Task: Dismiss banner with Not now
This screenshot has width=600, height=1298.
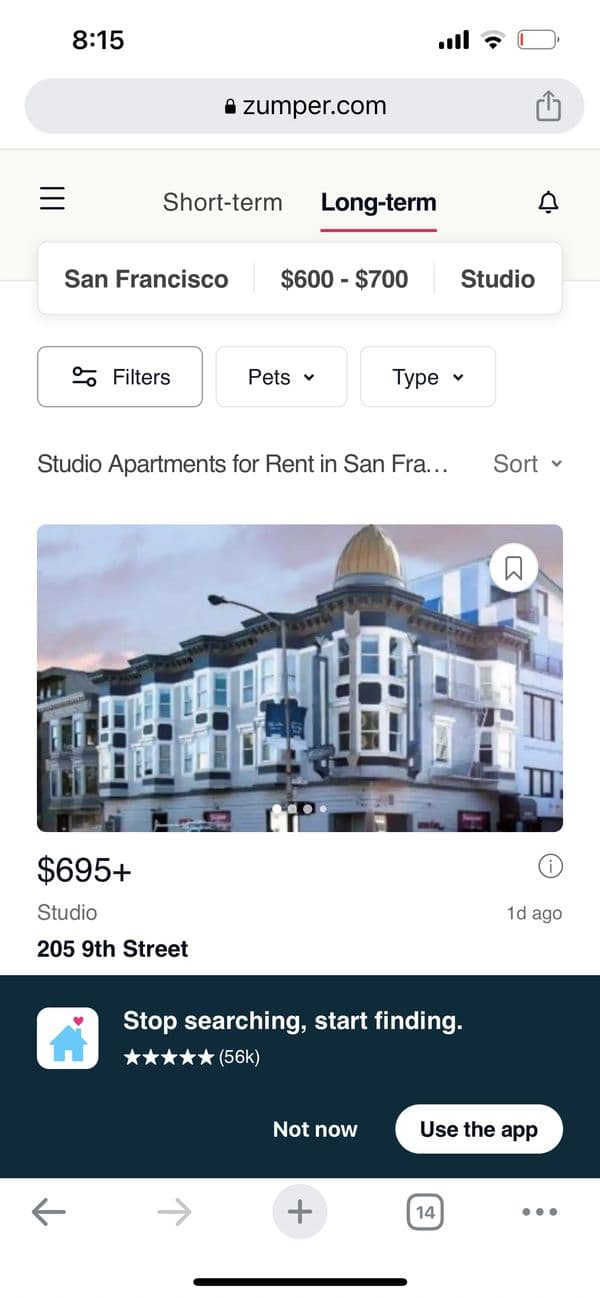Action: tap(315, 1129)
